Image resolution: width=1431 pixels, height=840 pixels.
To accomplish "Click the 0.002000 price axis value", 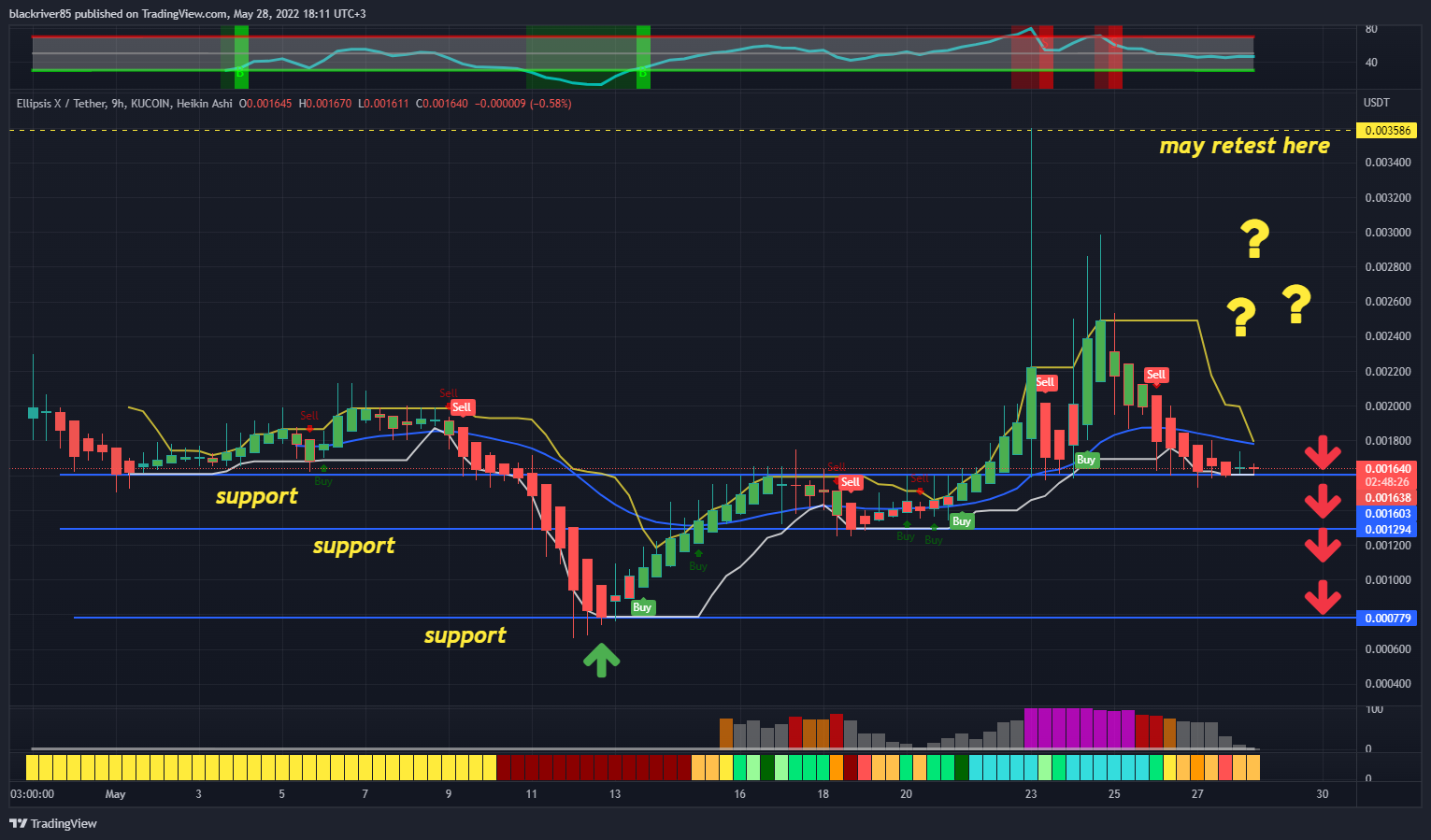I will (1388, 406).
